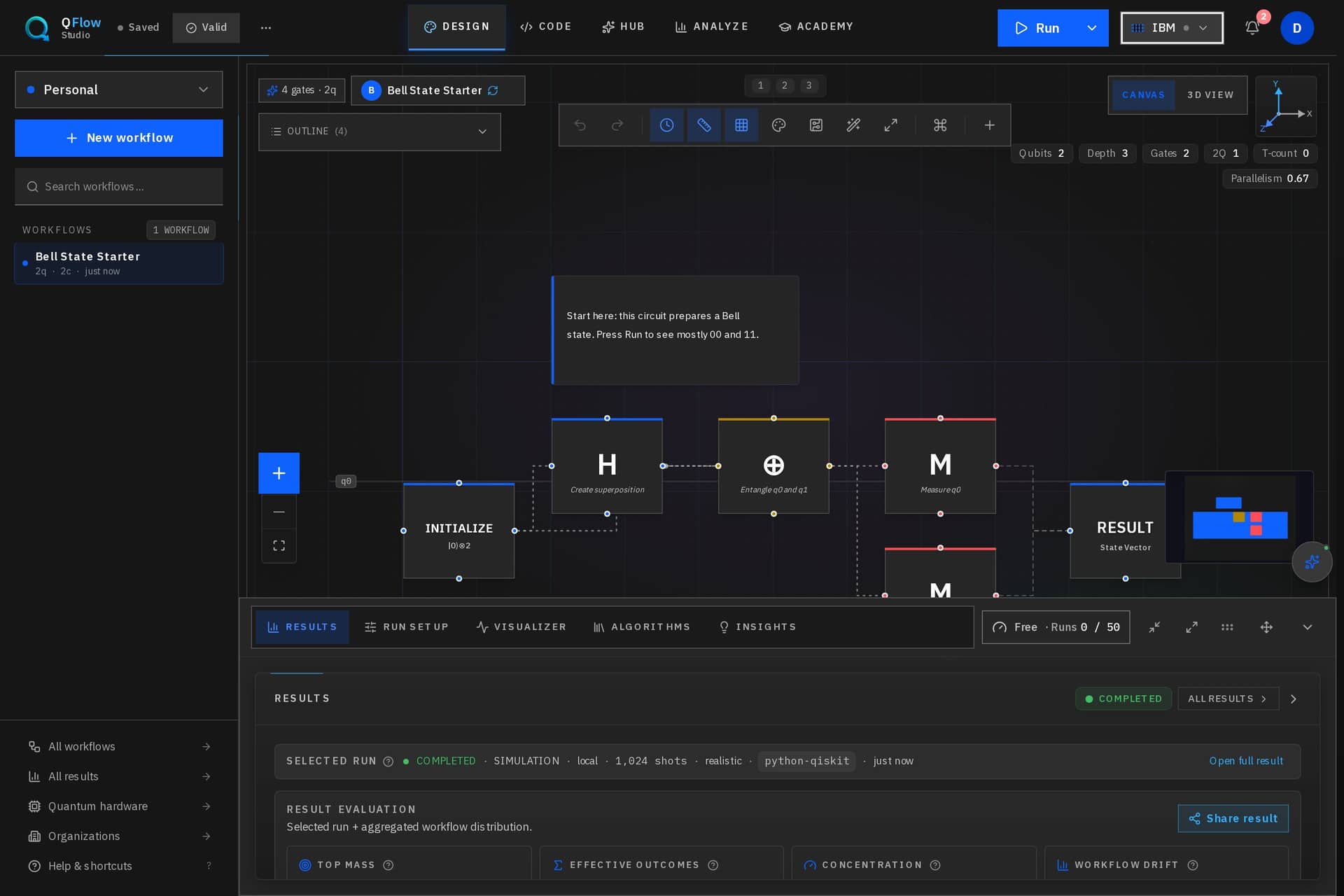Open Help & shortcuts
This screenshot has height=896, width=1344.
[x=119, y=867]
